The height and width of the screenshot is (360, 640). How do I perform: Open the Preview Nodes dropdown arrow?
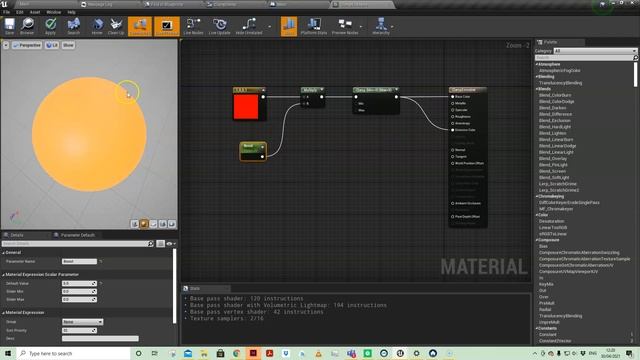361,27
